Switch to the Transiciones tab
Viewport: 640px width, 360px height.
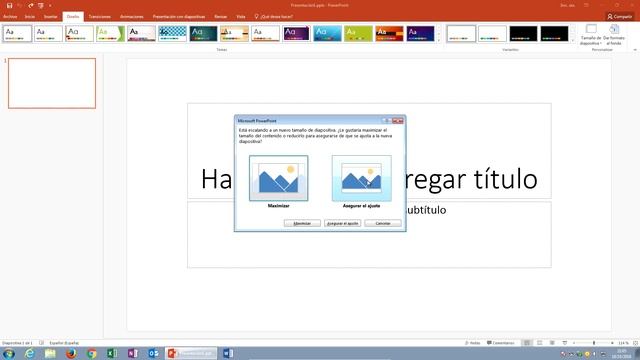pyautogui.click(x=100, y=17)
